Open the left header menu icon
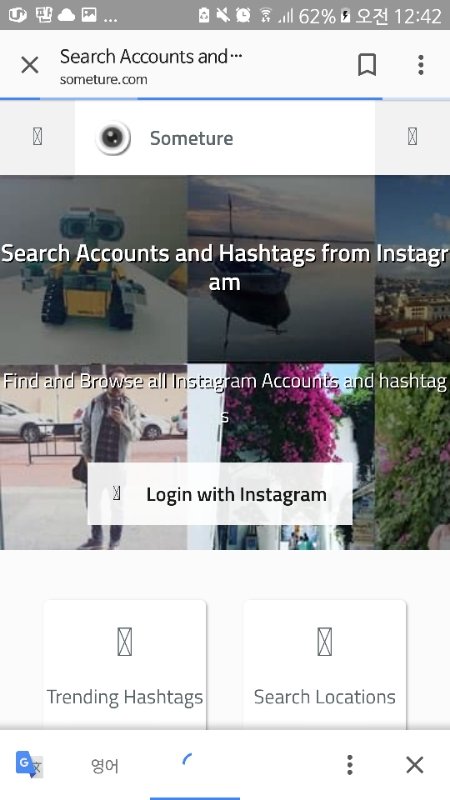The height and width of the screenshot is (800, 450). [37, 137]
